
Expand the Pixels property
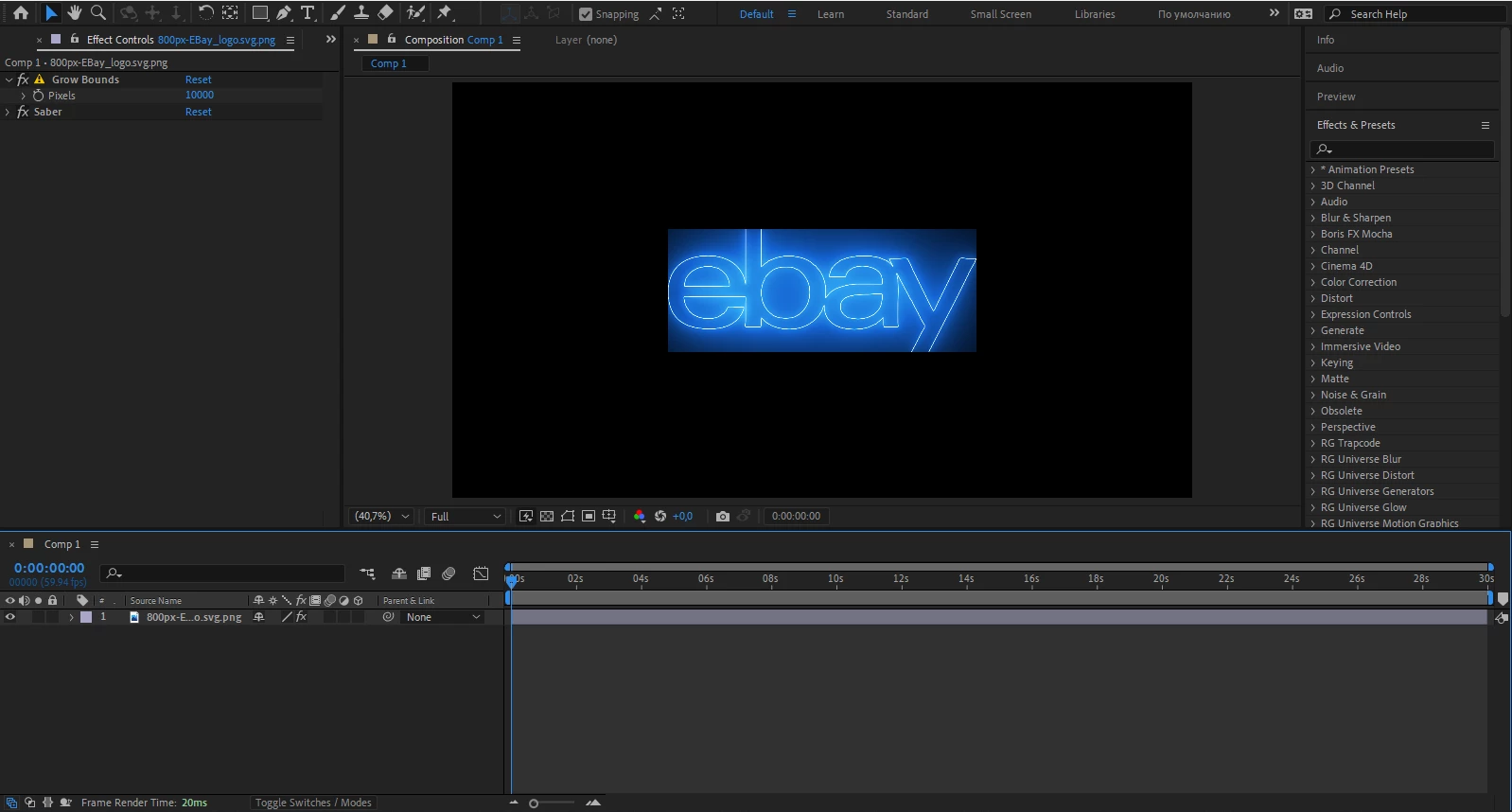tap(24, 96)
